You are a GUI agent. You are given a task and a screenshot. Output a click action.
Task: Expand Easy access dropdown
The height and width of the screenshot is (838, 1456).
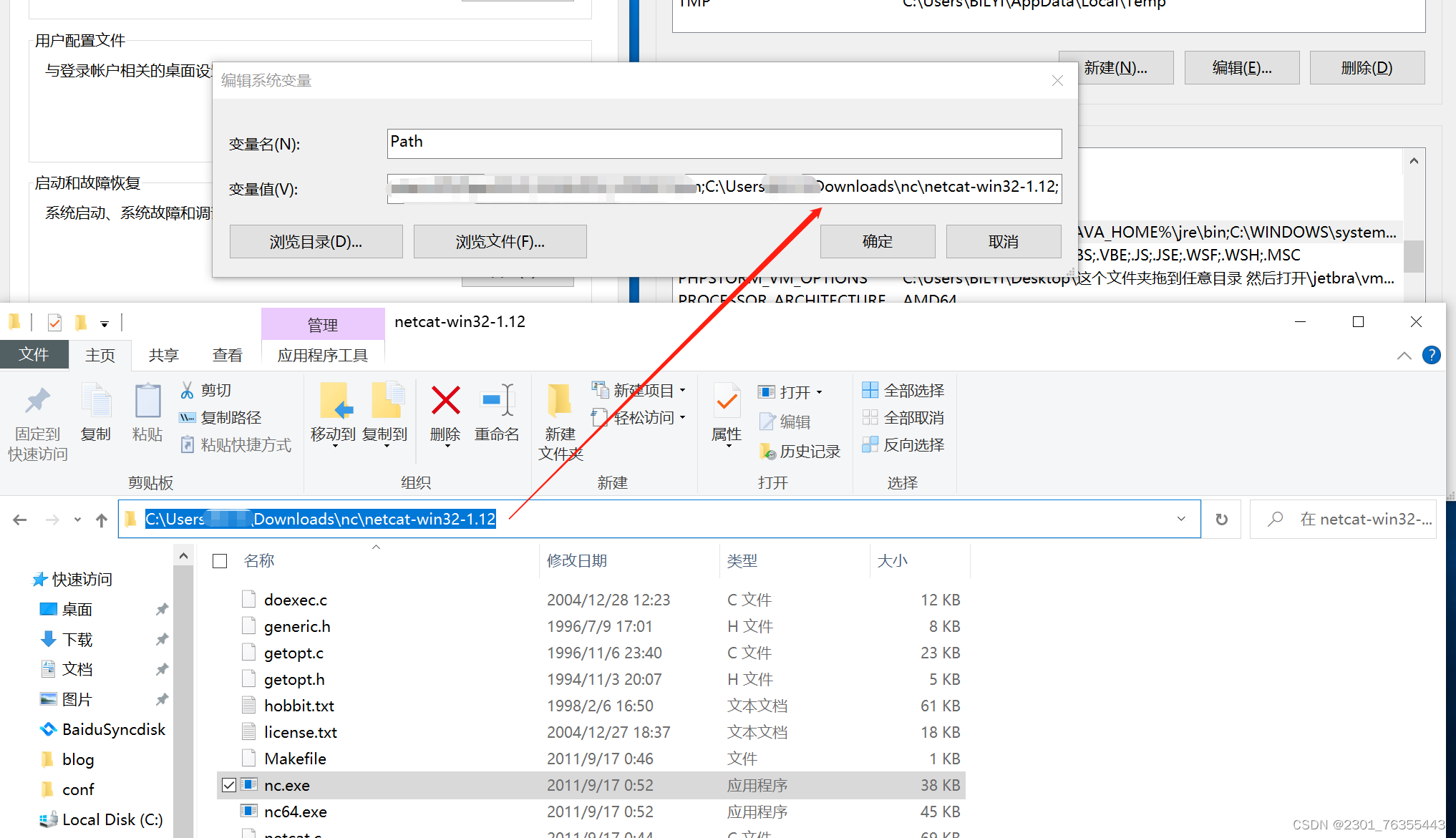[x=683, y=417]
